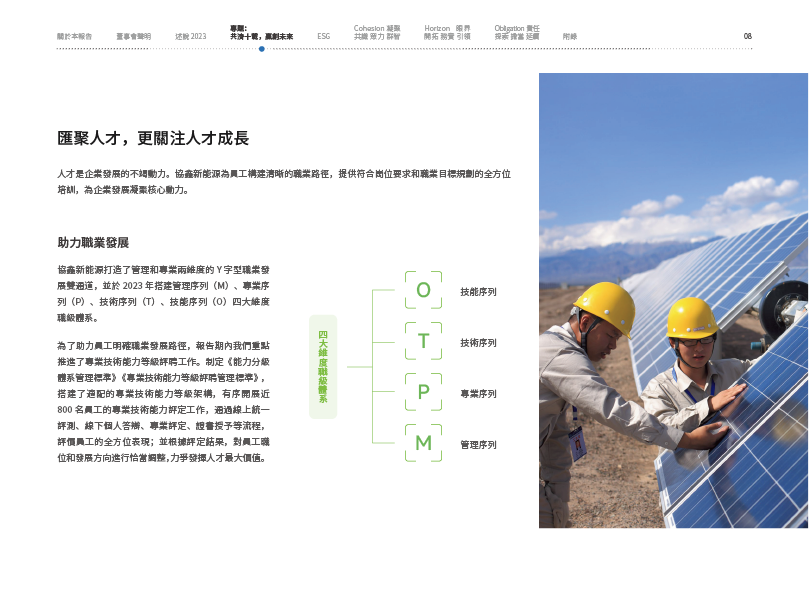Click the page number at top right
Viewport: 809px width, 597px height.
coord(747,36)
